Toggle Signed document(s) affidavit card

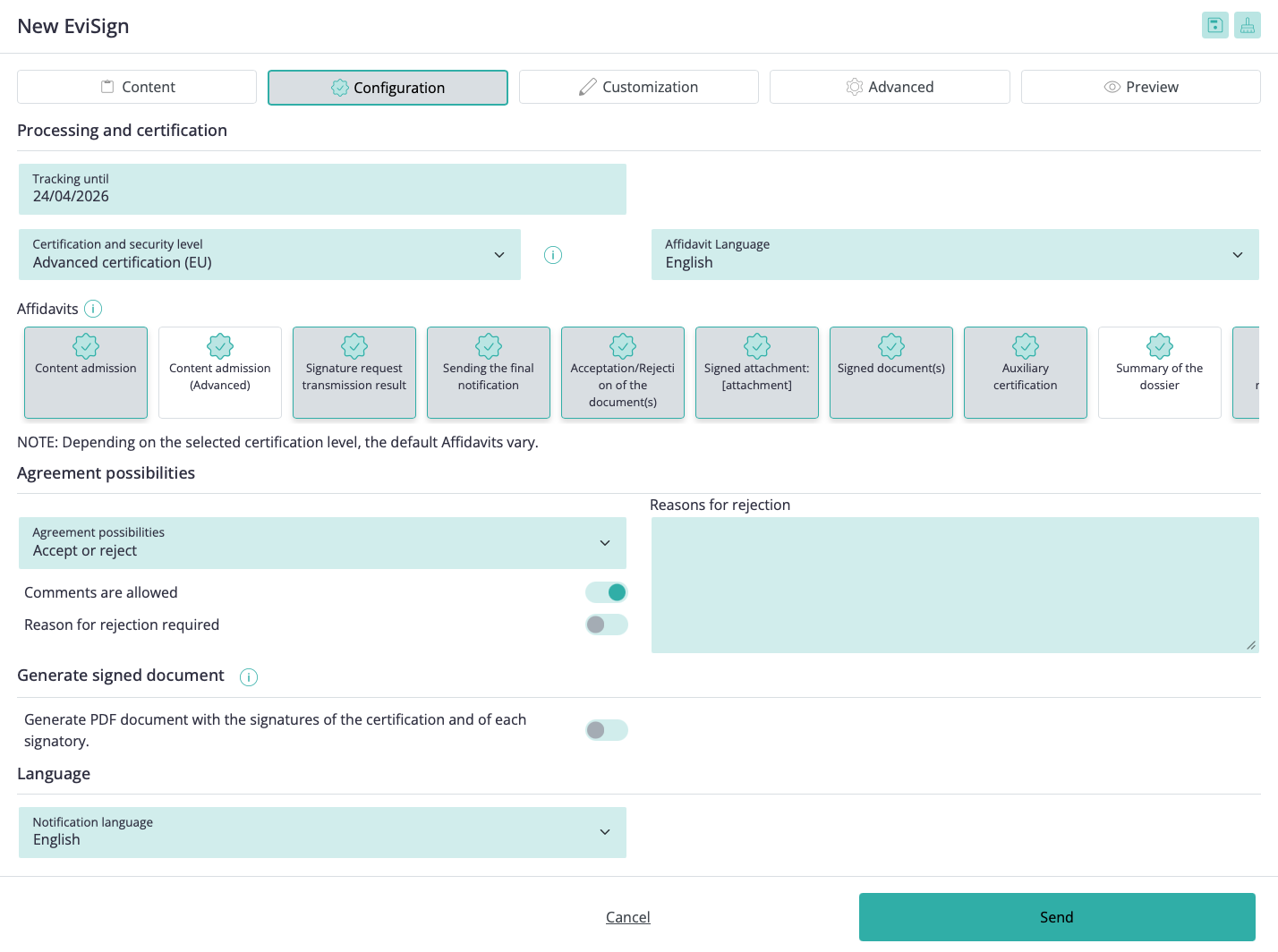click(891, 372)
